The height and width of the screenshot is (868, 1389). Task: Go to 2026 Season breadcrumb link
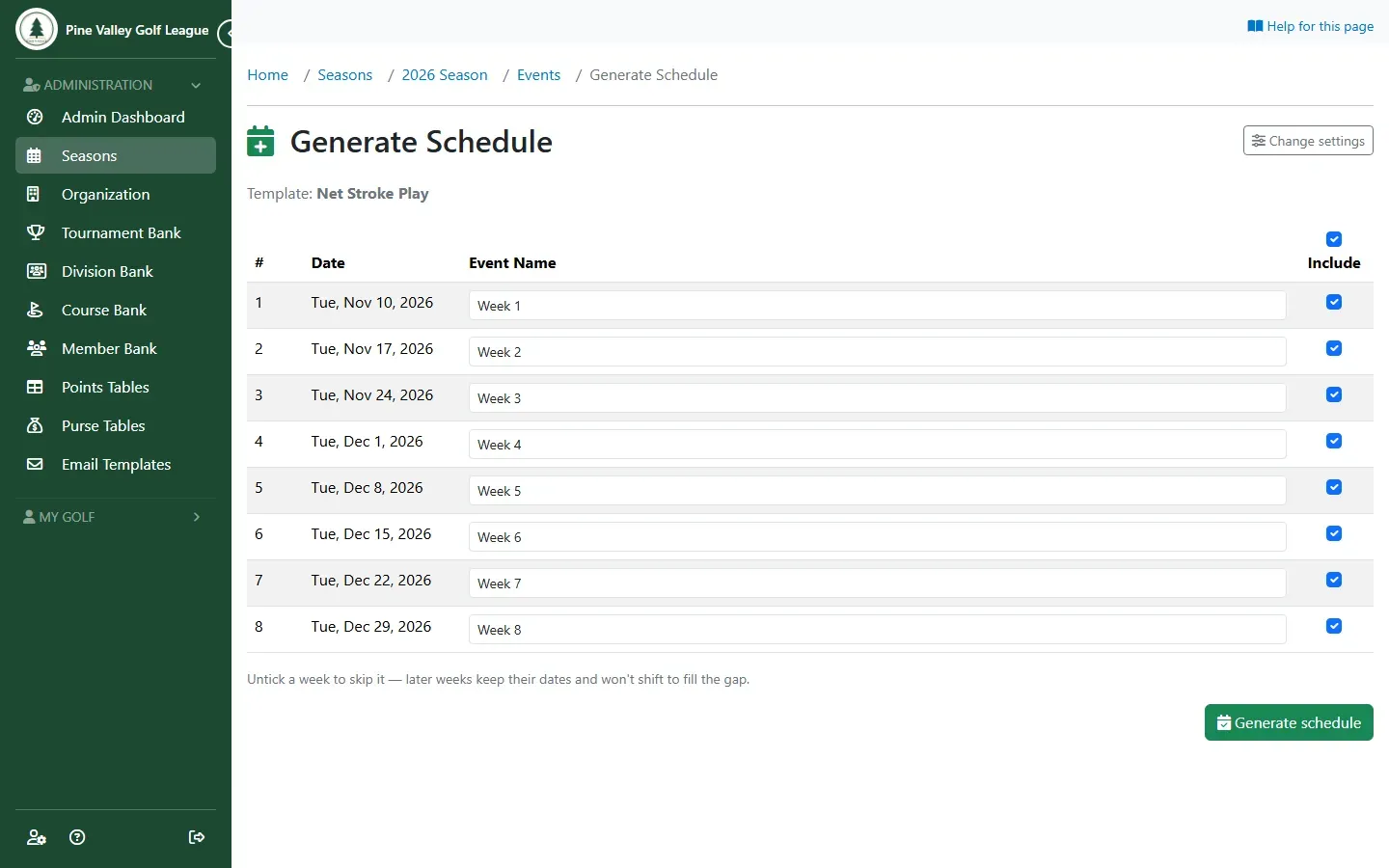pos(445,75)
